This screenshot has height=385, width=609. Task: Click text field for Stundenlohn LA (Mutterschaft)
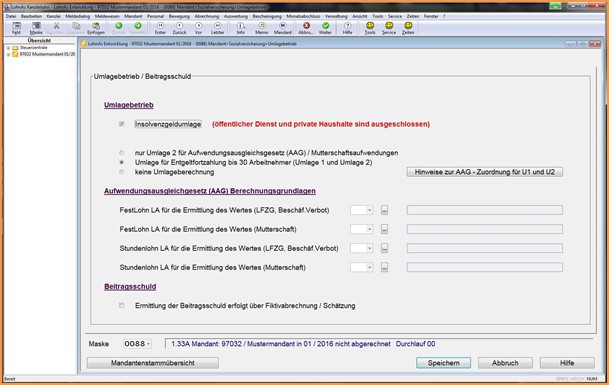click(485, 267)
